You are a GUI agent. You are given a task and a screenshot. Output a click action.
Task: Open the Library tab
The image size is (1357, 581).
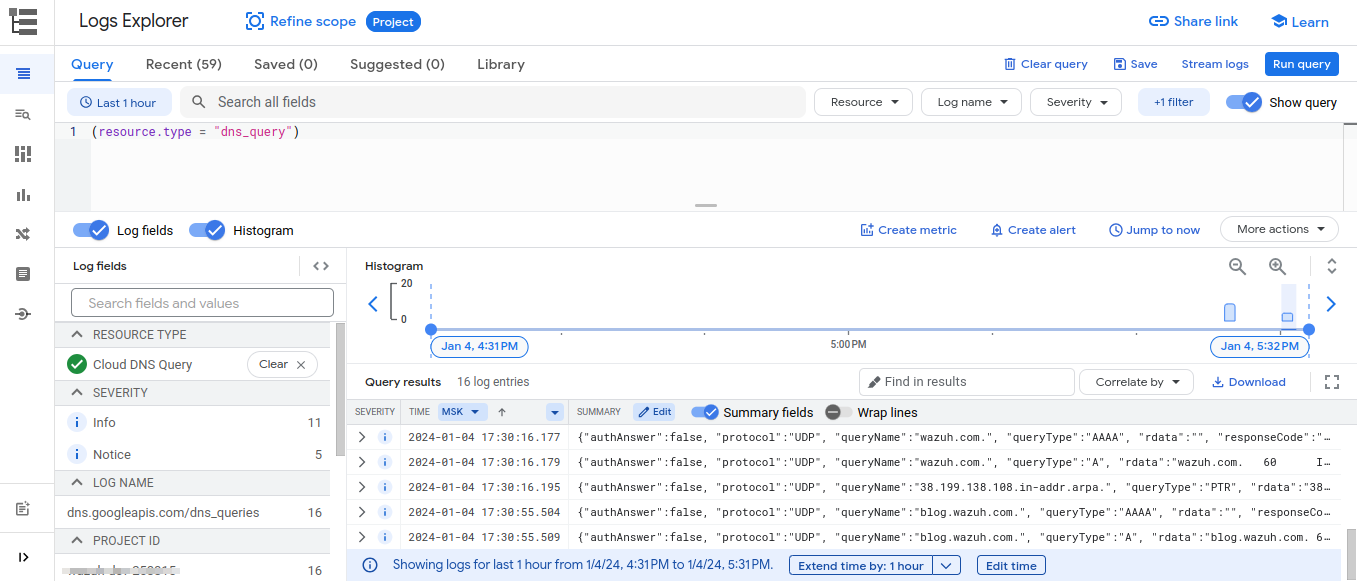500,64
